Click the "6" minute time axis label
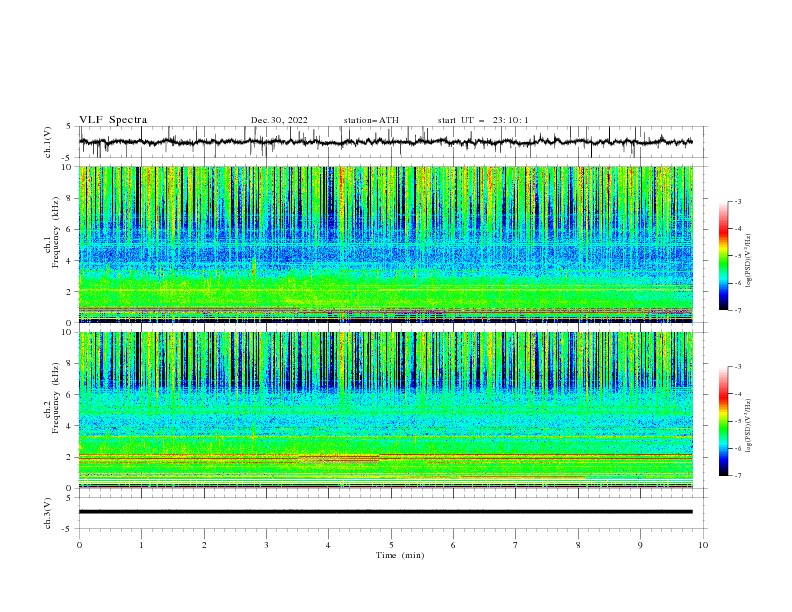Image resolution: width=792 pixels, height=612 pixels. click(x=453, y=545)
